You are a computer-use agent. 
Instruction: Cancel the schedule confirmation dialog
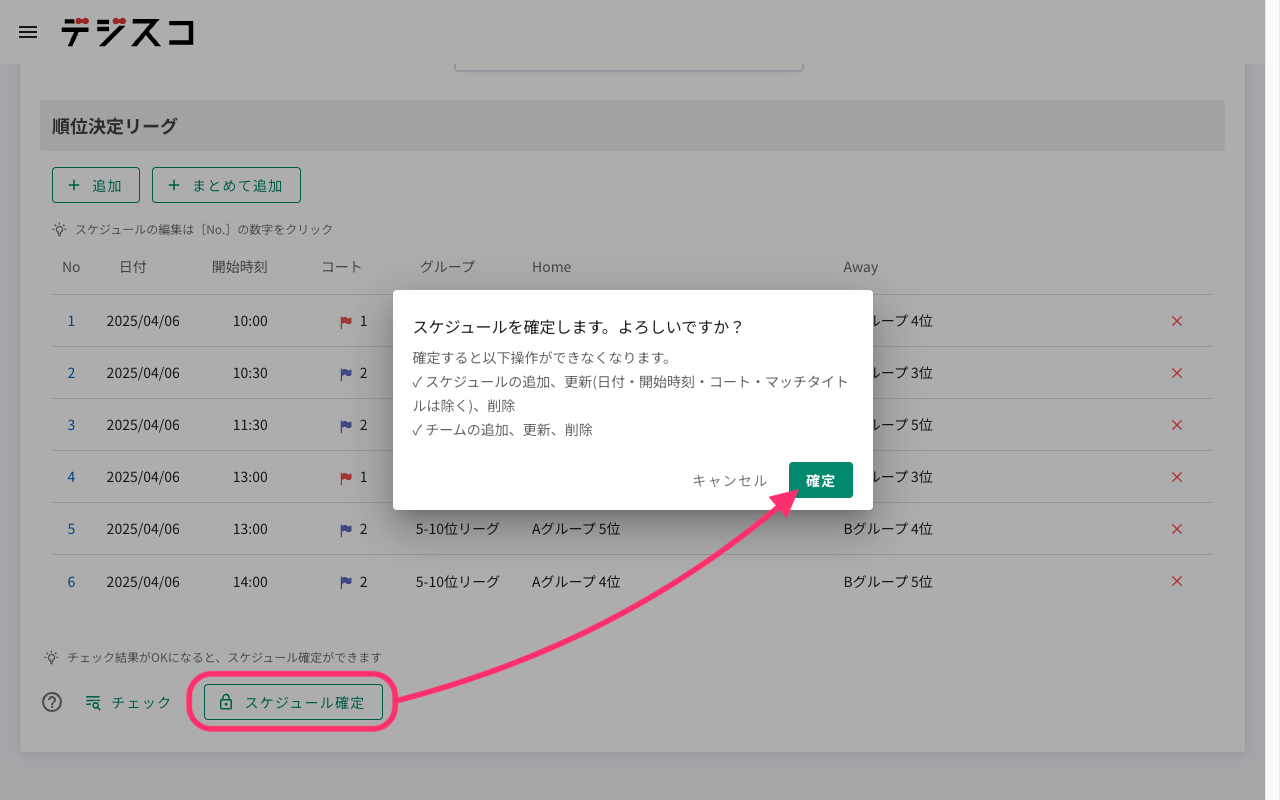(x=730, y=480)
